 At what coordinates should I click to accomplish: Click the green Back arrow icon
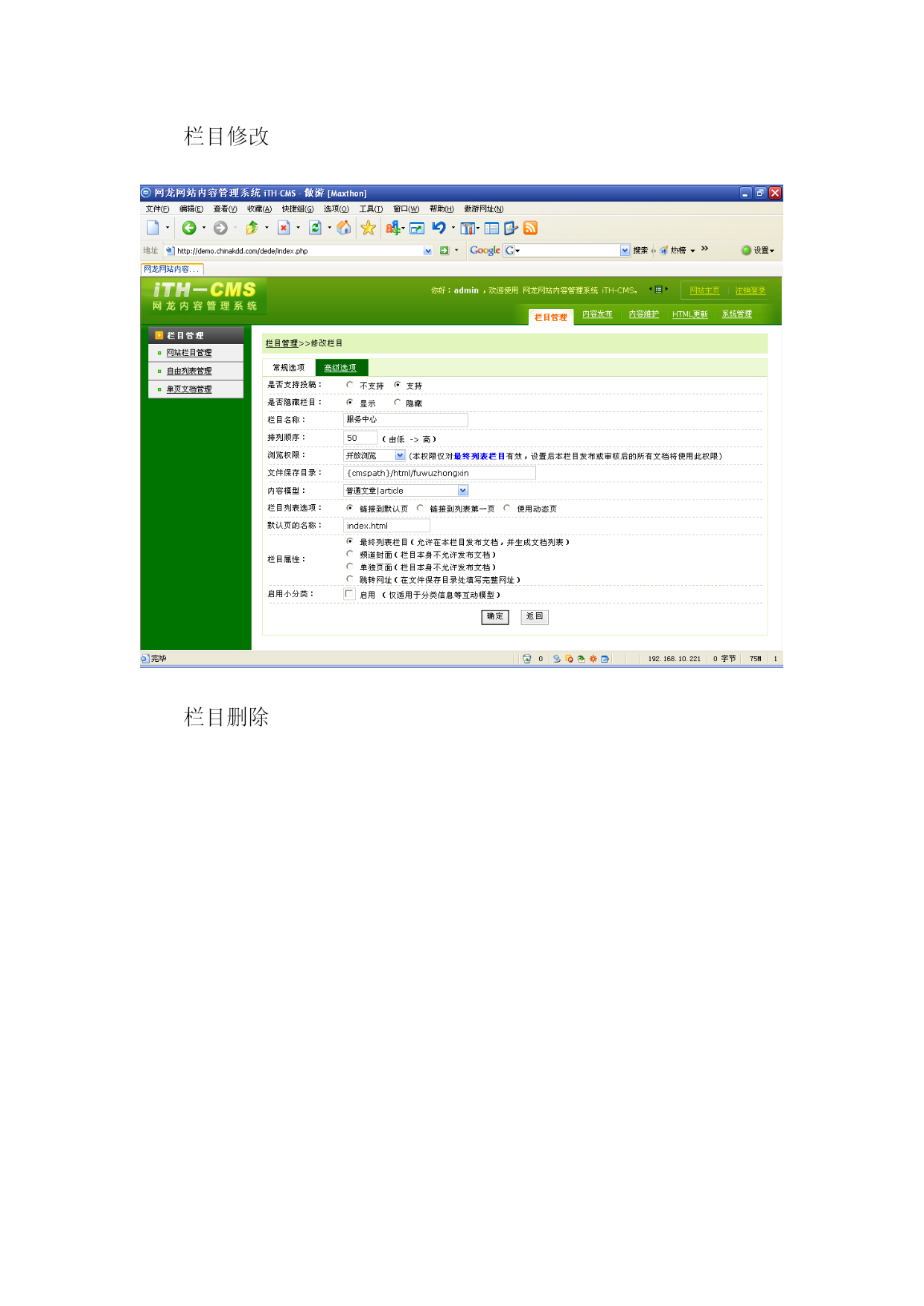[x=189, y=228]
